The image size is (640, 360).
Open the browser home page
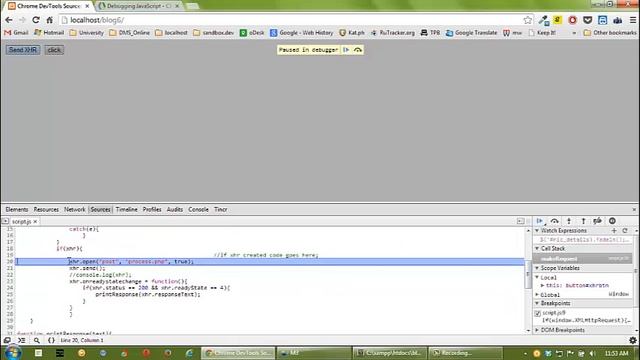[x=49, y=20]
